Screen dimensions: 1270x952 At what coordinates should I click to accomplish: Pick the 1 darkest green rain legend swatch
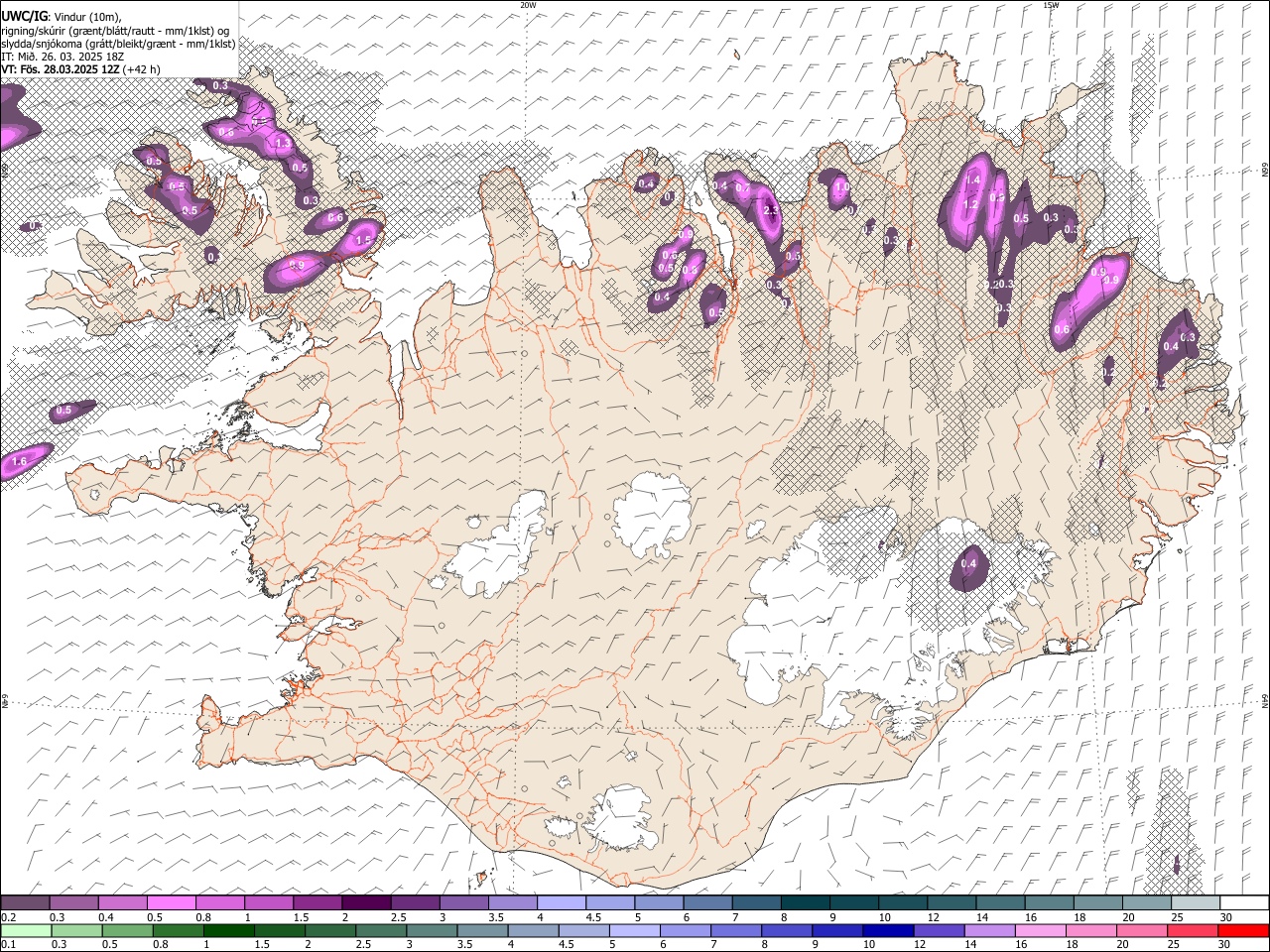coord(228,930)
